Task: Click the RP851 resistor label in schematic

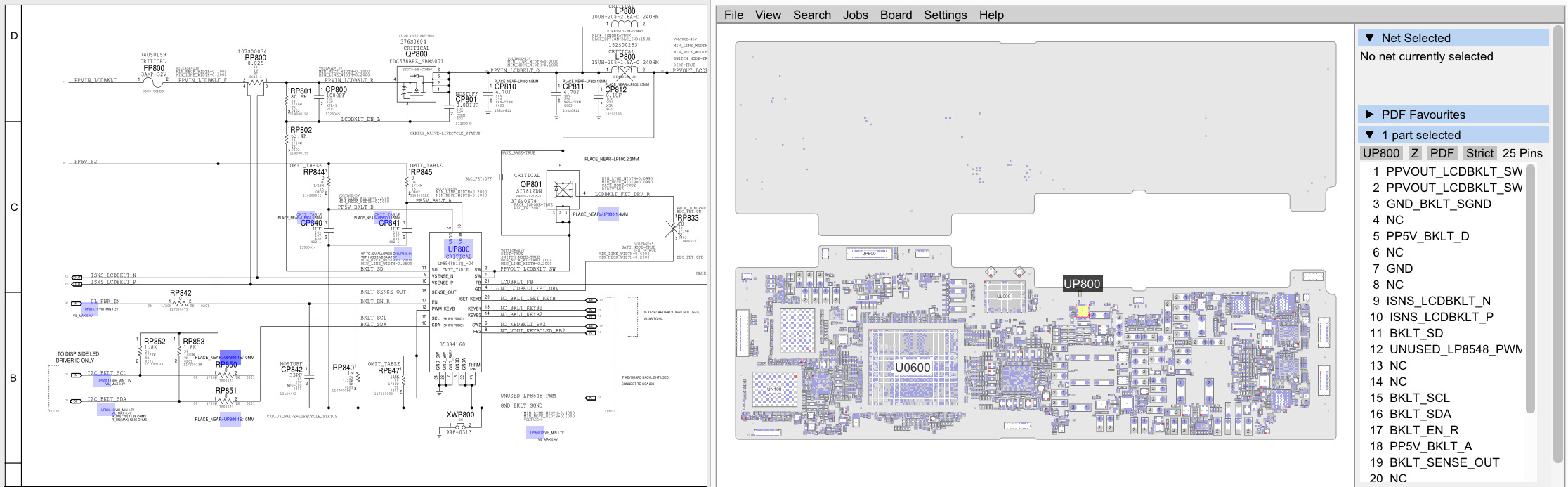Action: tap(226, 391)
